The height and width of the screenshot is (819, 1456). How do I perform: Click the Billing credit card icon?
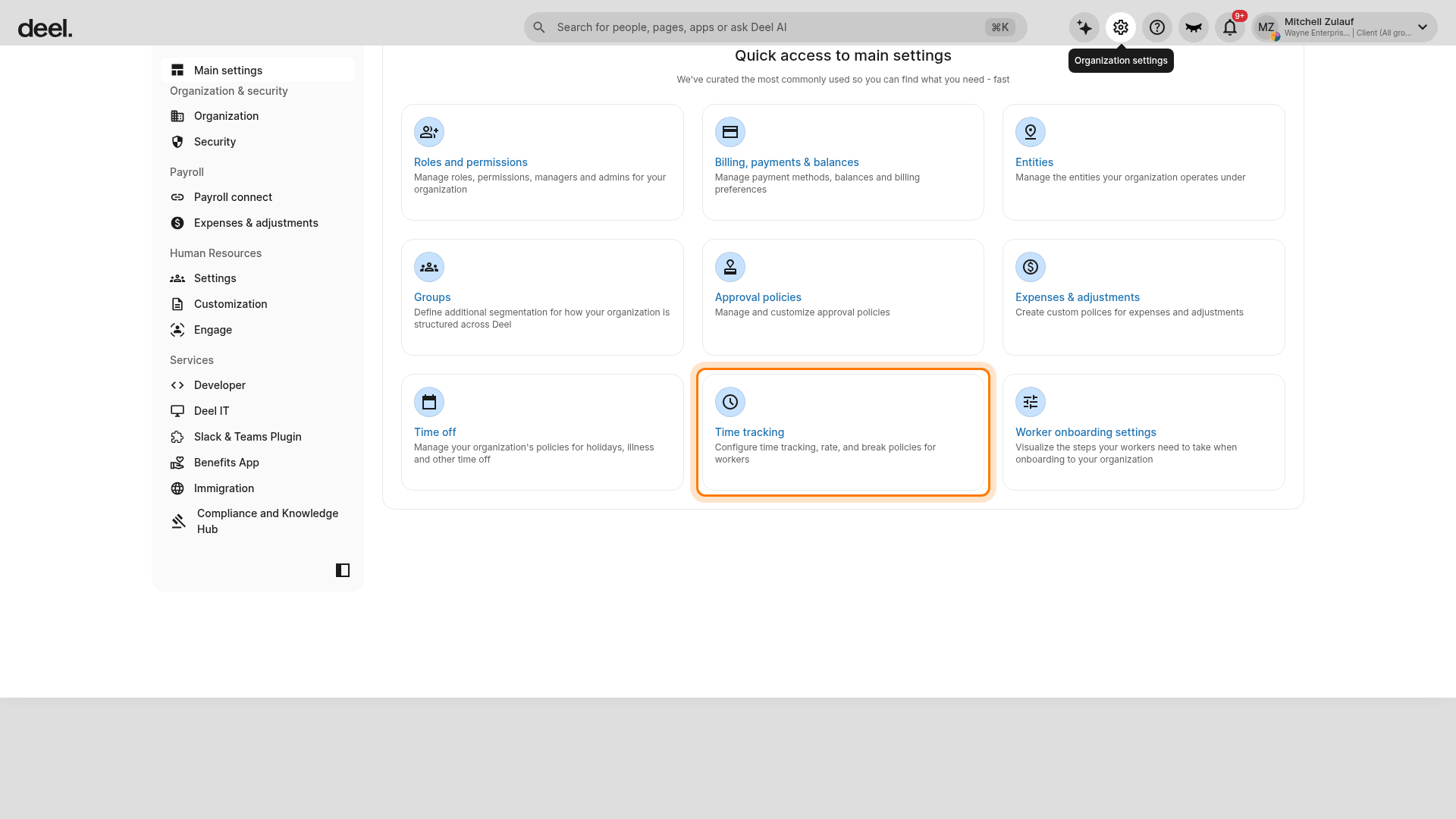pos(730,132)
